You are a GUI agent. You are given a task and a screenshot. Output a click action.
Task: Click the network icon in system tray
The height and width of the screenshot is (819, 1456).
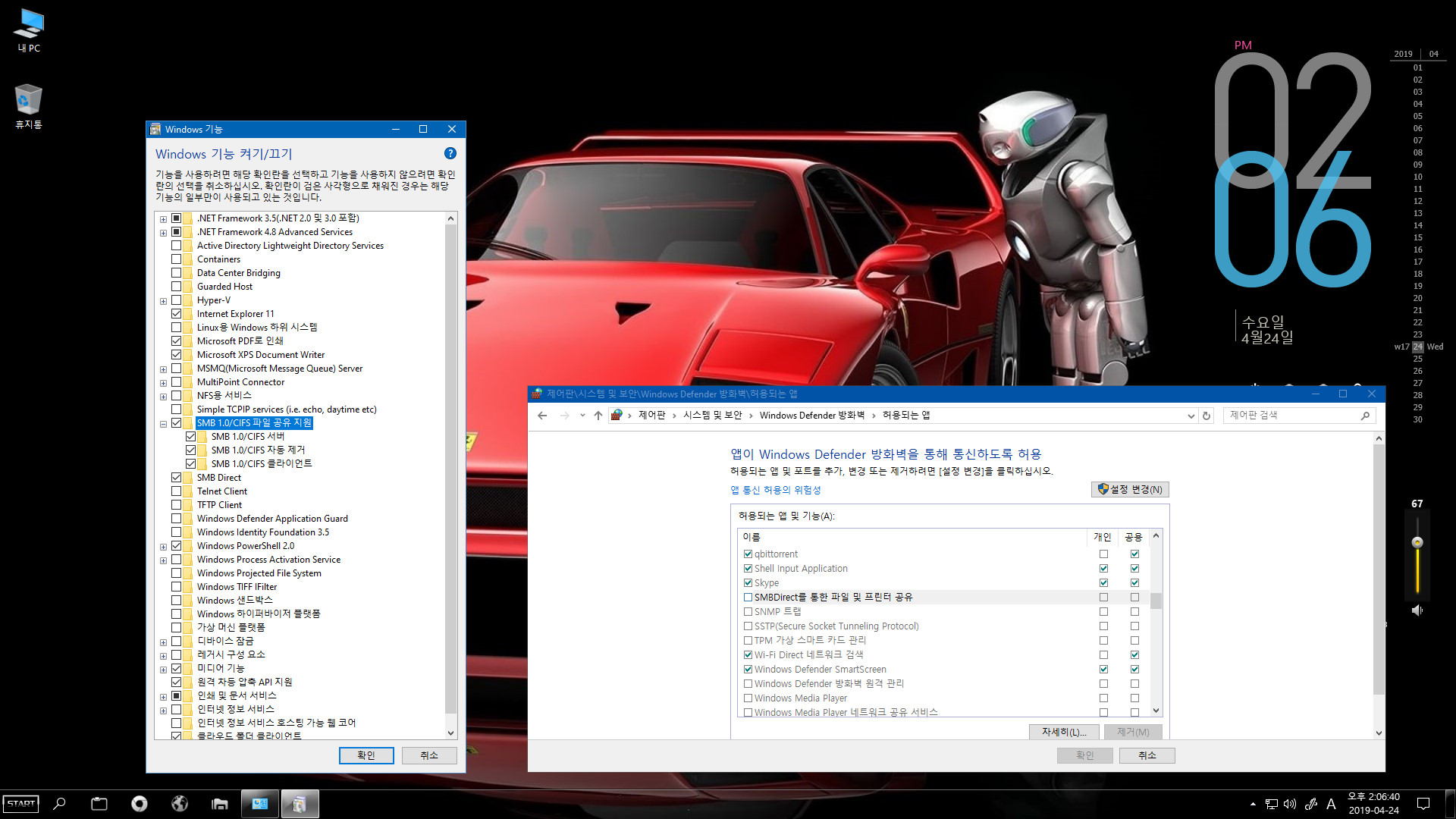click(x=1272, y=804)
